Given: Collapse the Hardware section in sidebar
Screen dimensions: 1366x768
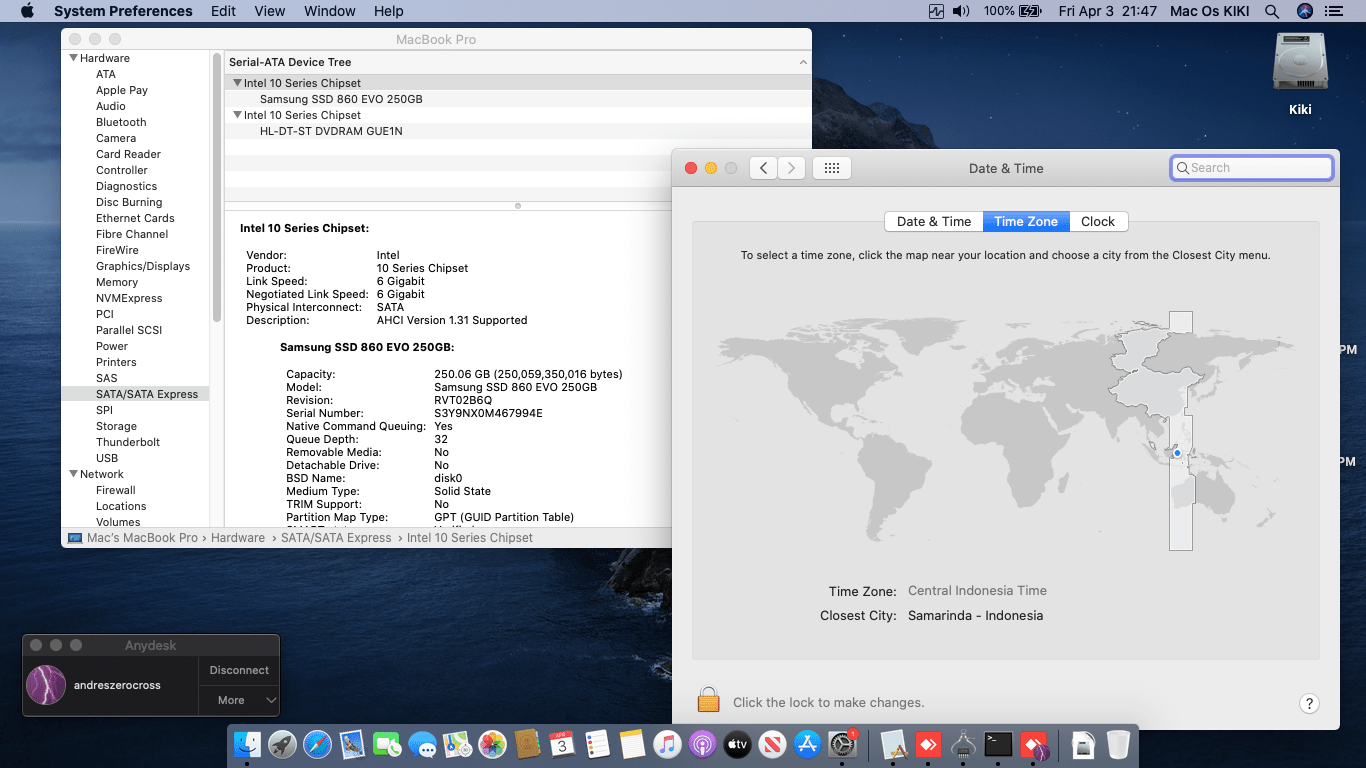Looking at the screenshot, I should pyautogui.click(x=74, y=58).
